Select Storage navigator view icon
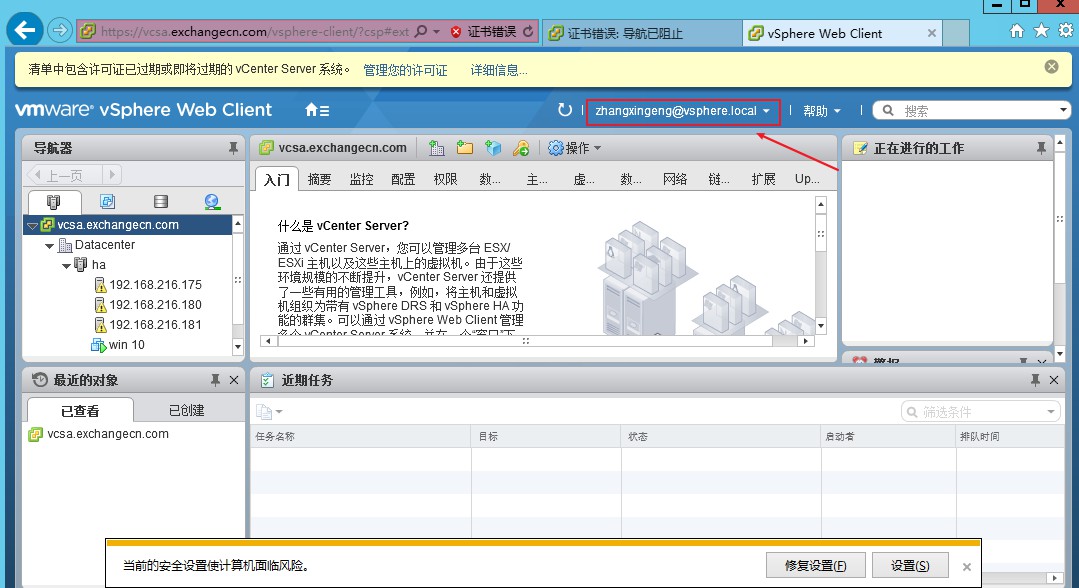The image size is (1079, 588). (x=160, y=202)
